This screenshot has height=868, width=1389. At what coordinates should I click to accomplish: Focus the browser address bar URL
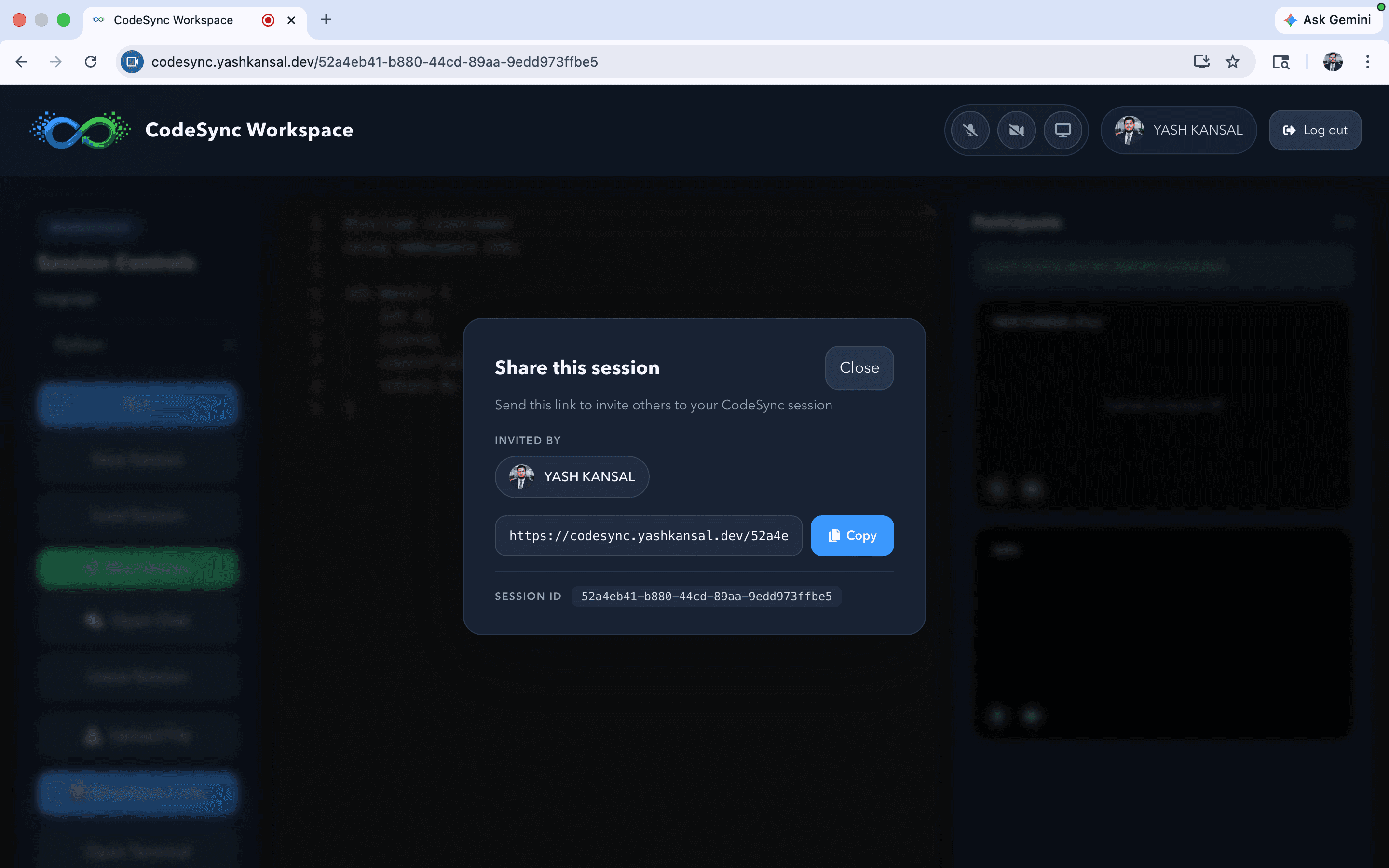click(x=375, y=61)
